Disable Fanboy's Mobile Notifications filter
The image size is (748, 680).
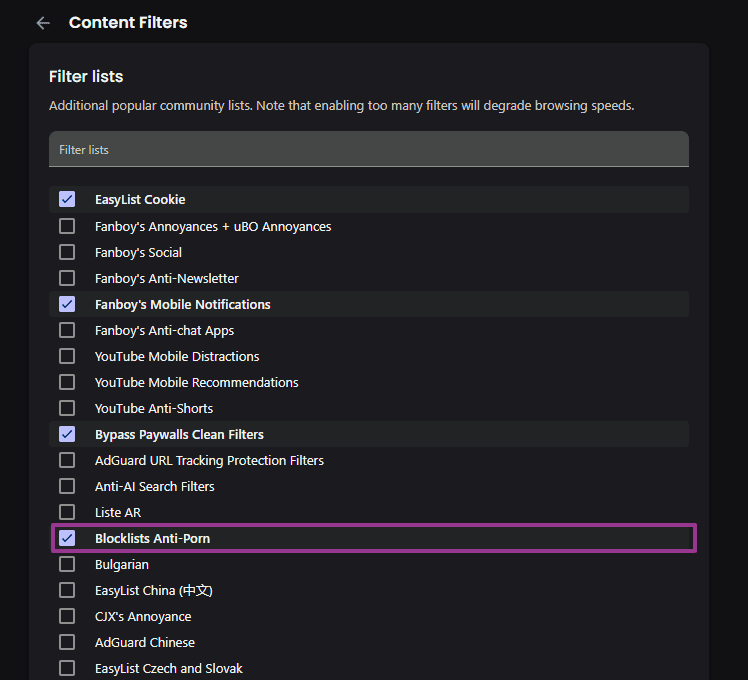pos(67,304)
